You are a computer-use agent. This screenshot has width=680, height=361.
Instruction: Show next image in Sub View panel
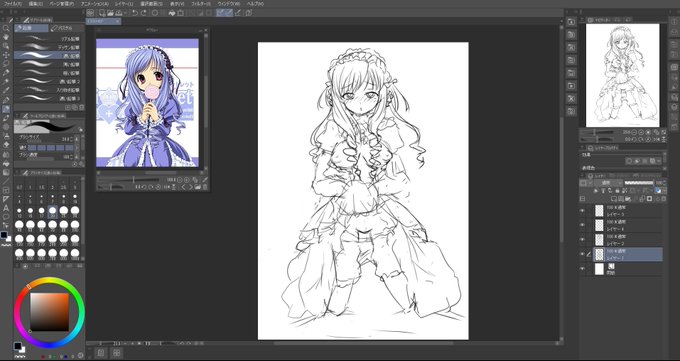click(190, 187)
